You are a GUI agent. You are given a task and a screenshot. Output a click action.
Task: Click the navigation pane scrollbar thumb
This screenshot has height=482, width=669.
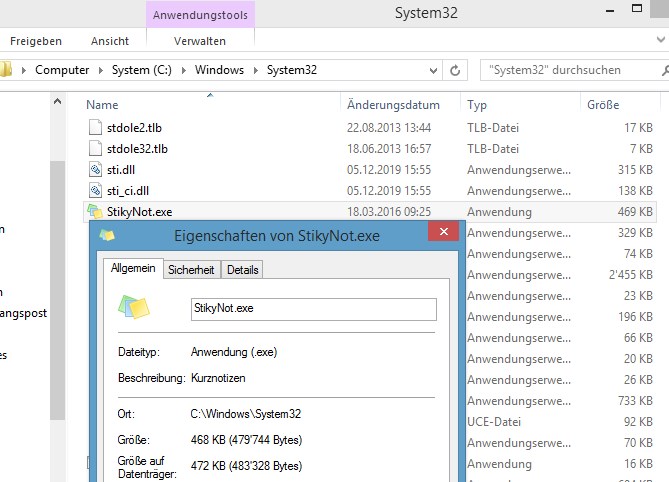tap(58, 290)
